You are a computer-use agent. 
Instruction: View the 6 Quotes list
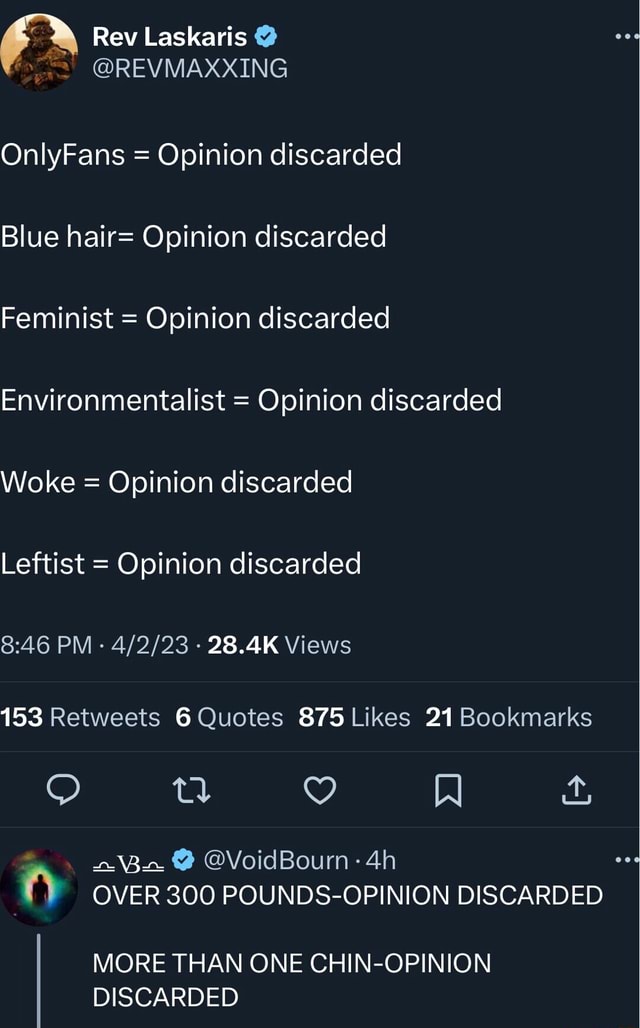pyautogui.click(x=229, y=717)
